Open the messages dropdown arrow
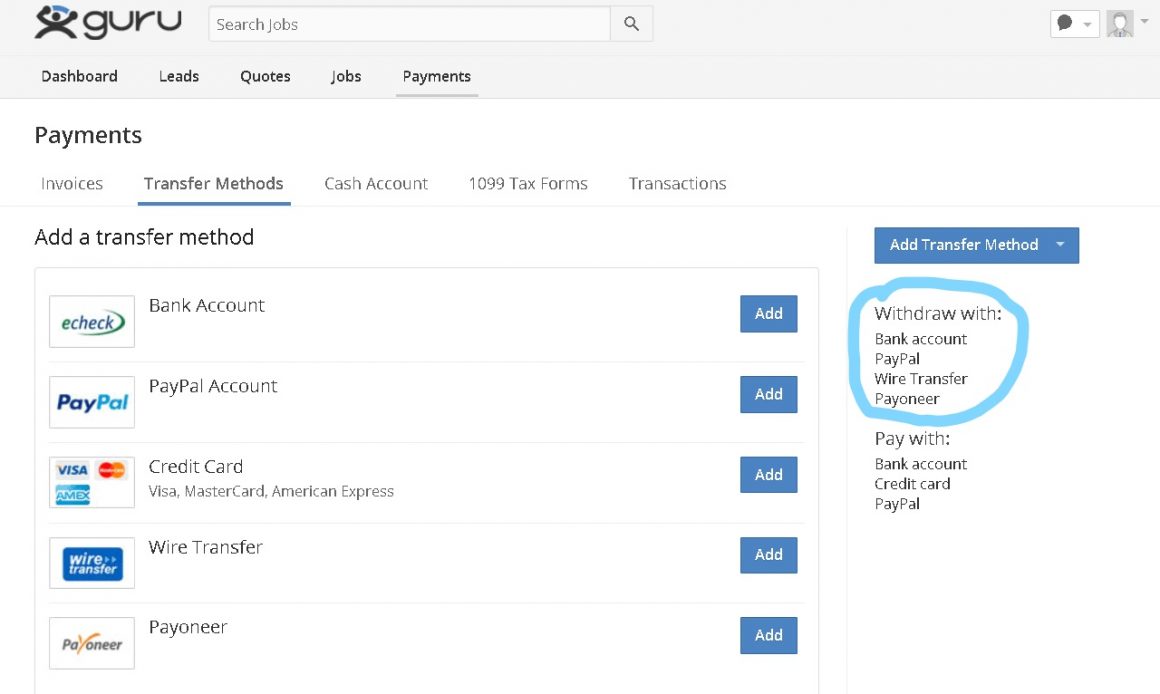Screen dimensions: 1160x694 tap(1087, 24)
